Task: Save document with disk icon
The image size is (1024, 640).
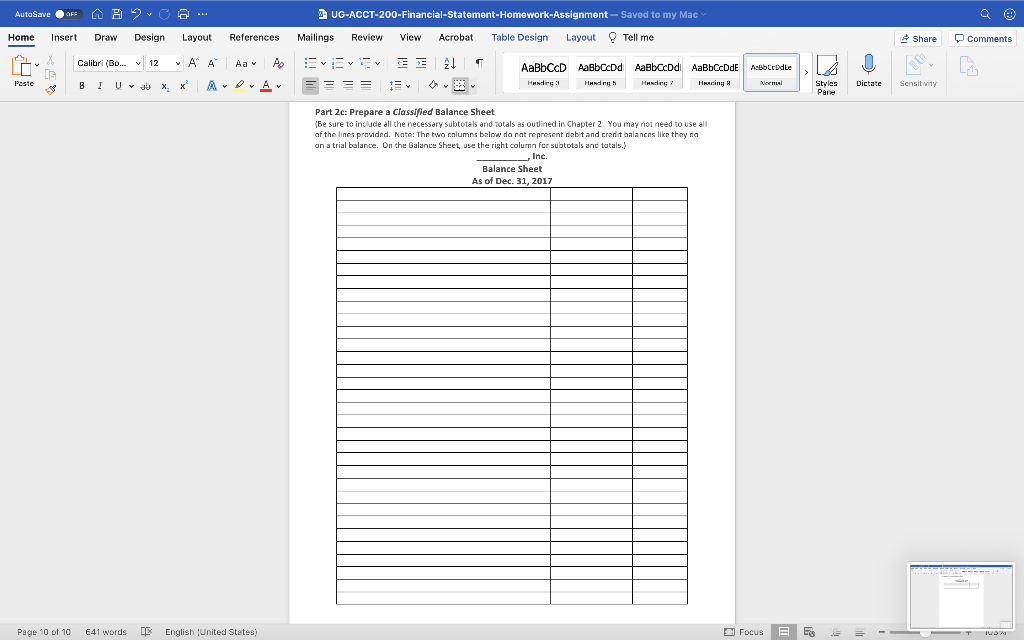Action: click(x=117, y=14)
